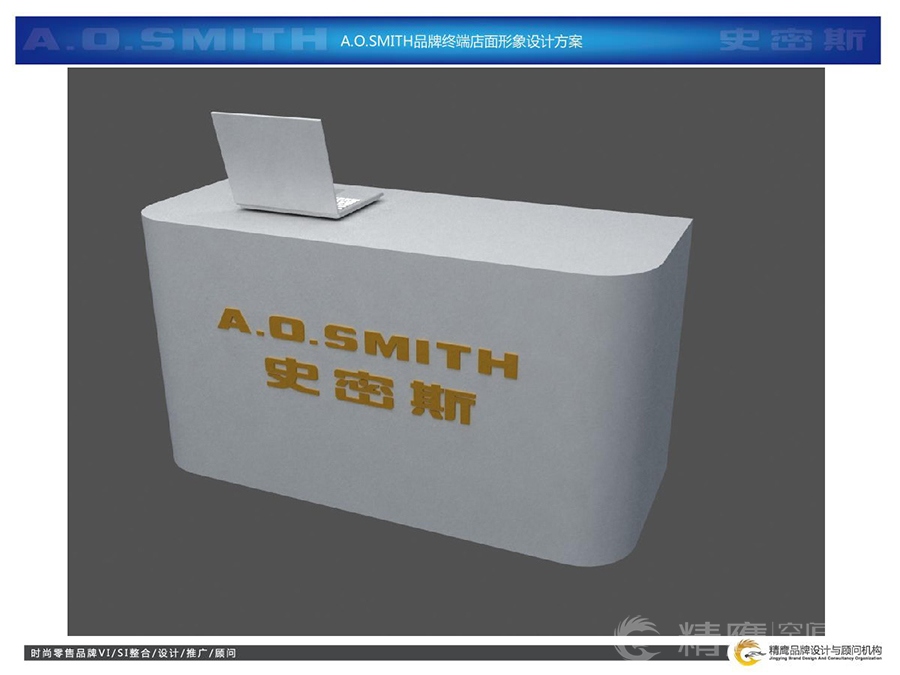Select the laptop on the counter
Screen dimensions: 900x675
point(296,165)
